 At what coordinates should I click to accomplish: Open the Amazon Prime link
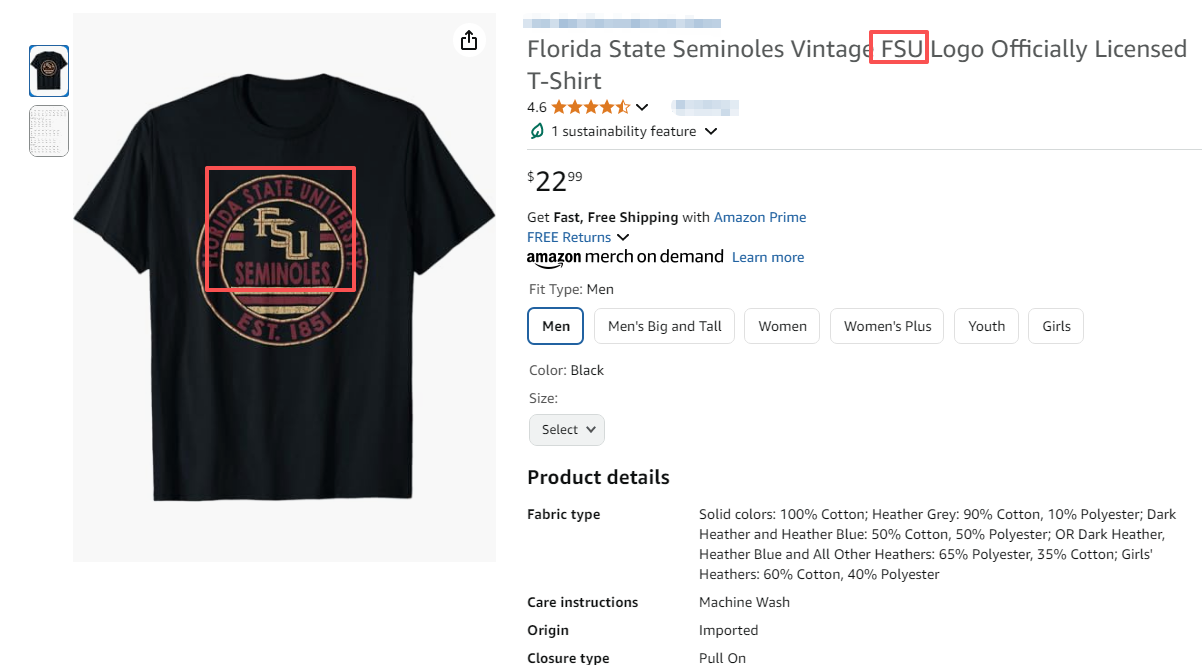760,217
